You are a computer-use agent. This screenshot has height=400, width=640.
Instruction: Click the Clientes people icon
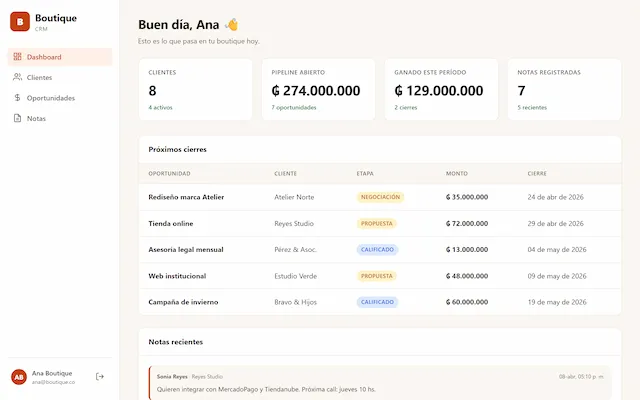pos(17,77)
